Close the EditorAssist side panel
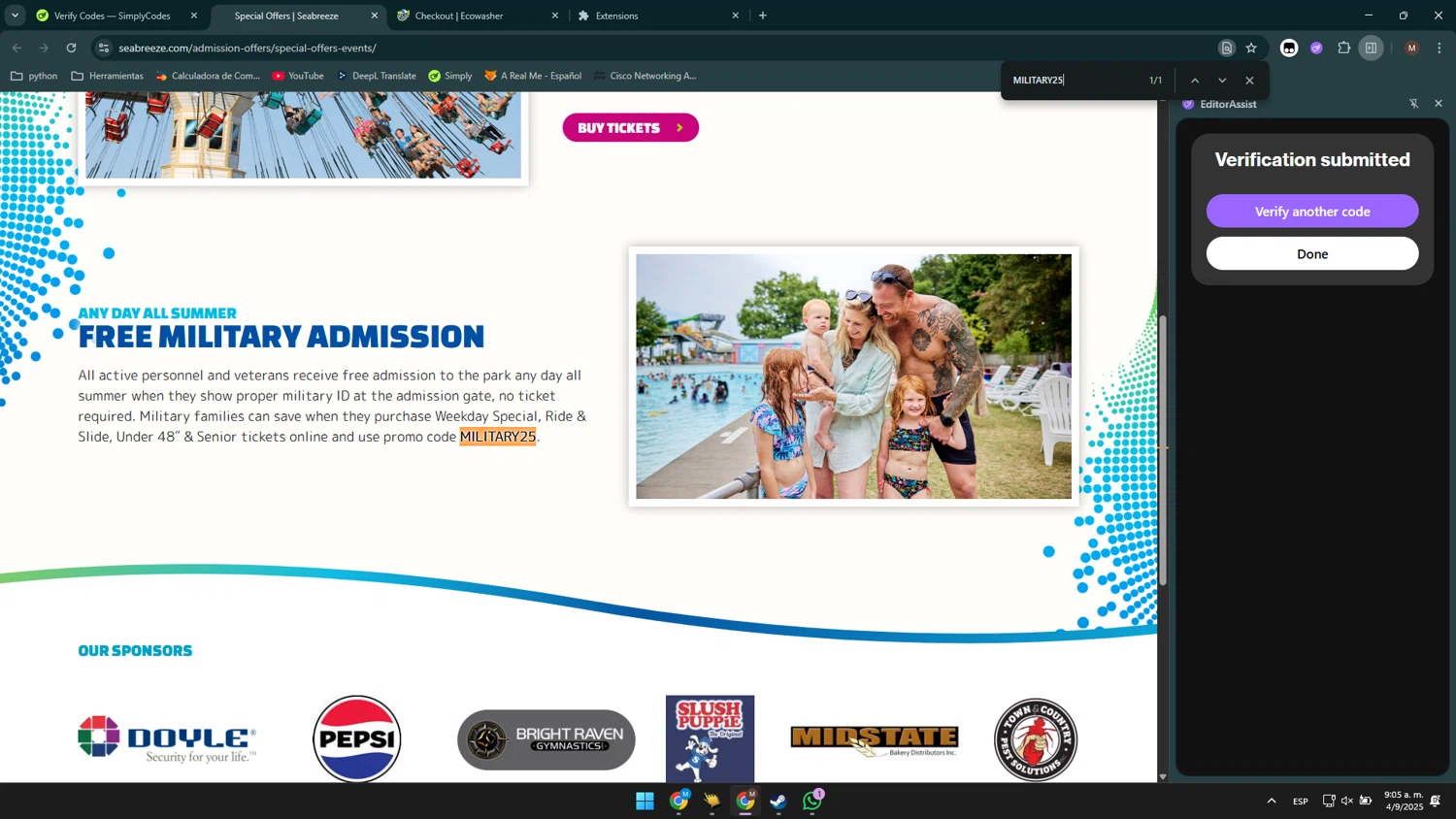Viewport: 1456px width, 819px height. 1439,104
